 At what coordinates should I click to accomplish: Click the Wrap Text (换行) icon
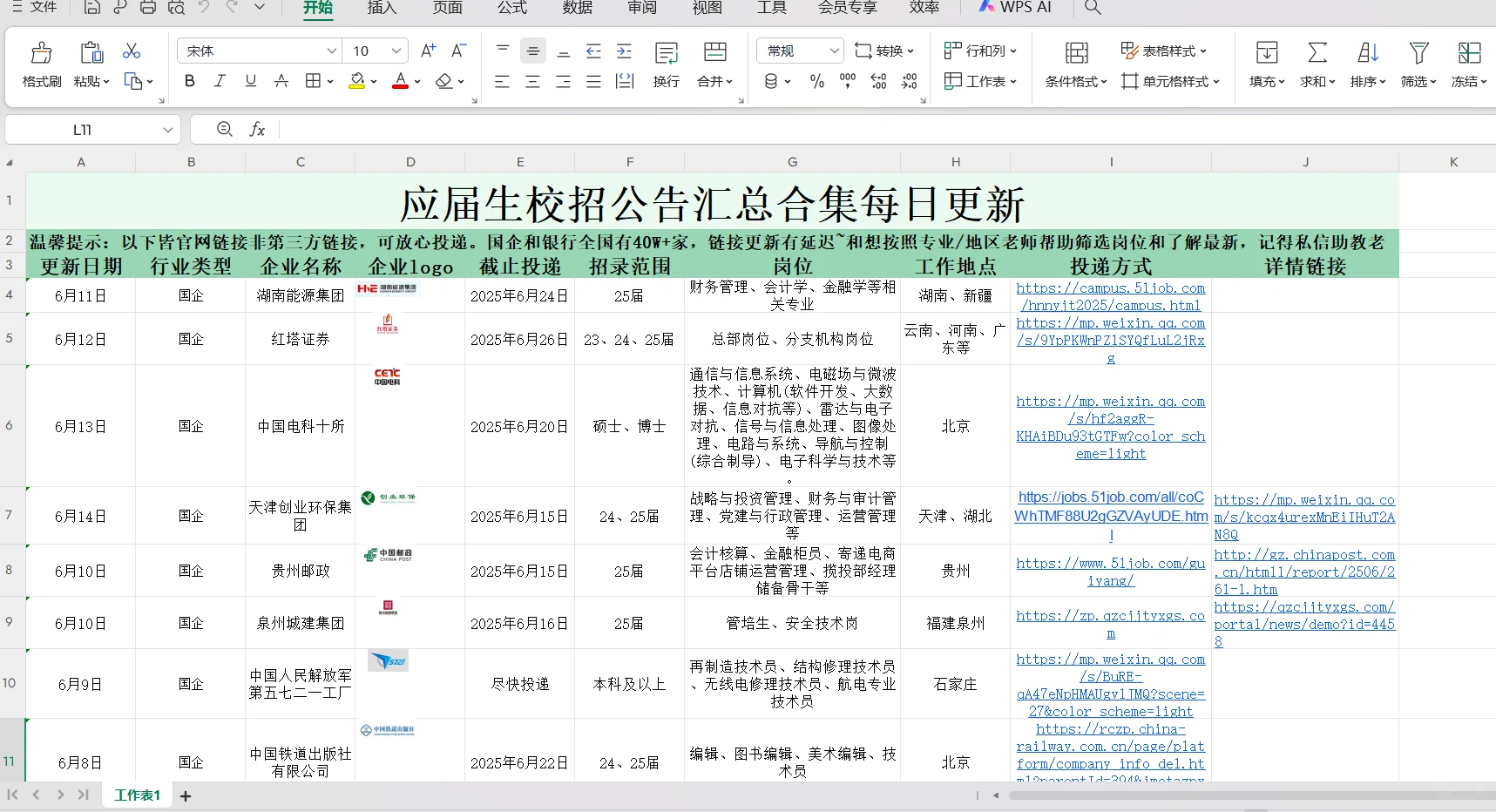667,53
